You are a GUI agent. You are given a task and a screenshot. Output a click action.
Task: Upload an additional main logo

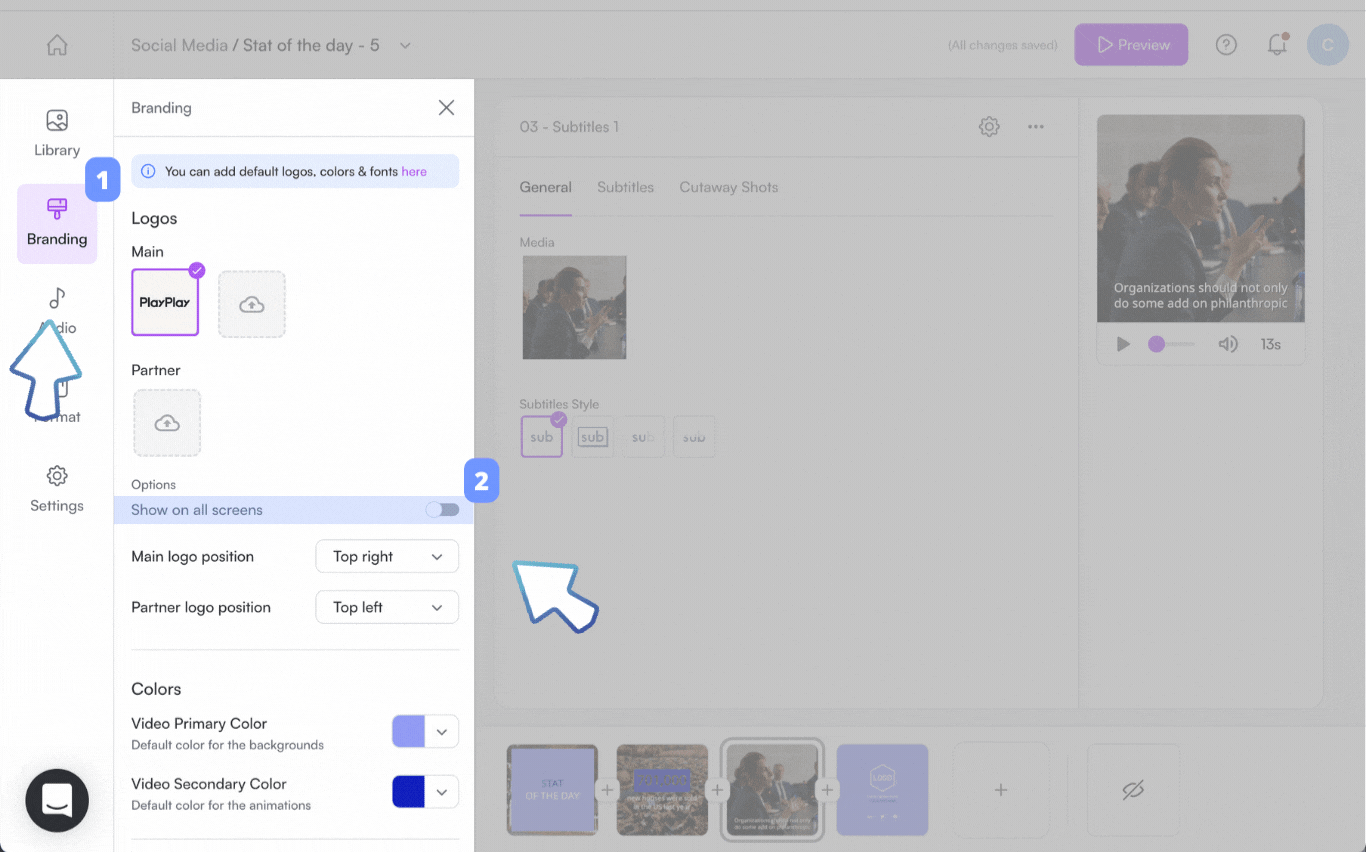252,304
